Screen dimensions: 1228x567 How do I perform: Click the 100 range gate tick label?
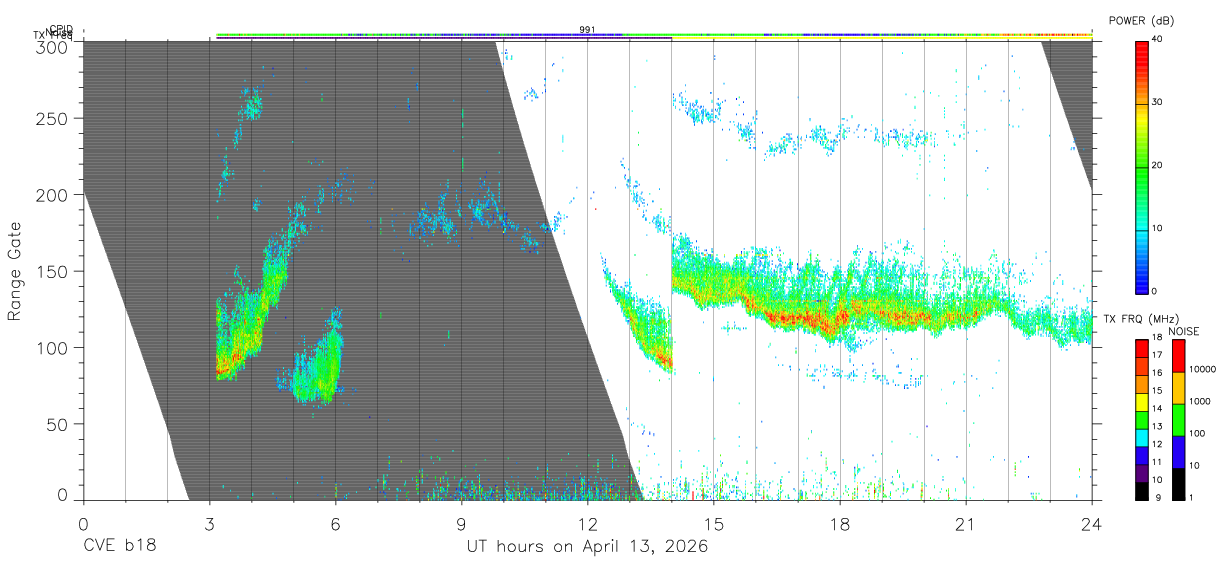pos(54,347)
